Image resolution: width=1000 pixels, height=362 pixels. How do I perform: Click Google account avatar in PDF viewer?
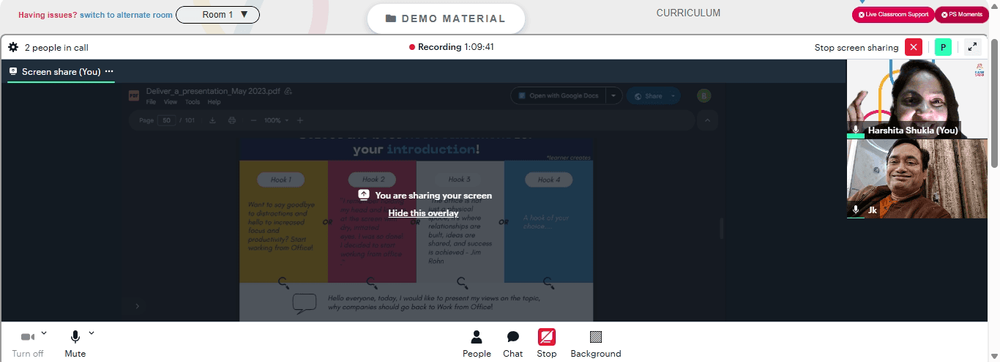704,96
